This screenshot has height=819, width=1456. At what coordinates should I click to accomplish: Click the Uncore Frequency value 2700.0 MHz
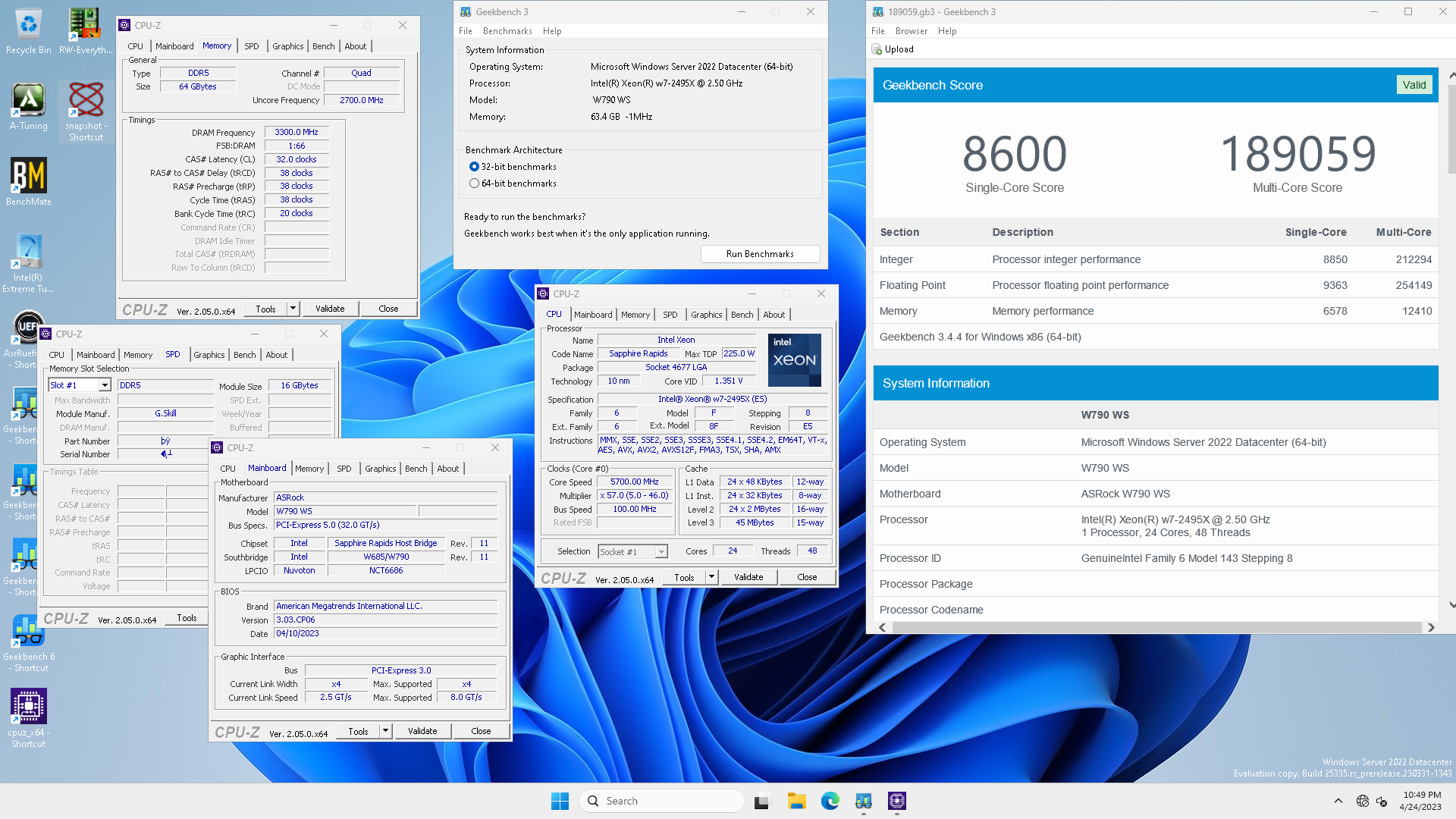pyautogui.click(x=361, y=100)
